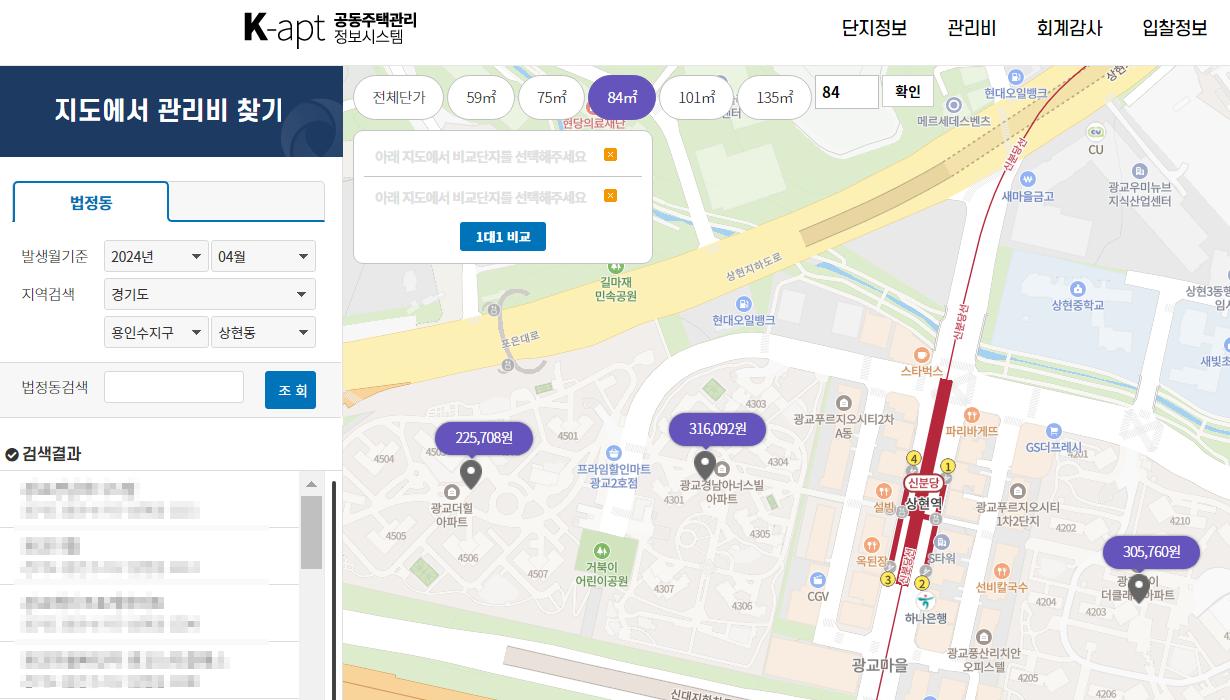Click the map pin under 광교더힐 아파트
1230x700 pixels.
click(x=470, y=472)
